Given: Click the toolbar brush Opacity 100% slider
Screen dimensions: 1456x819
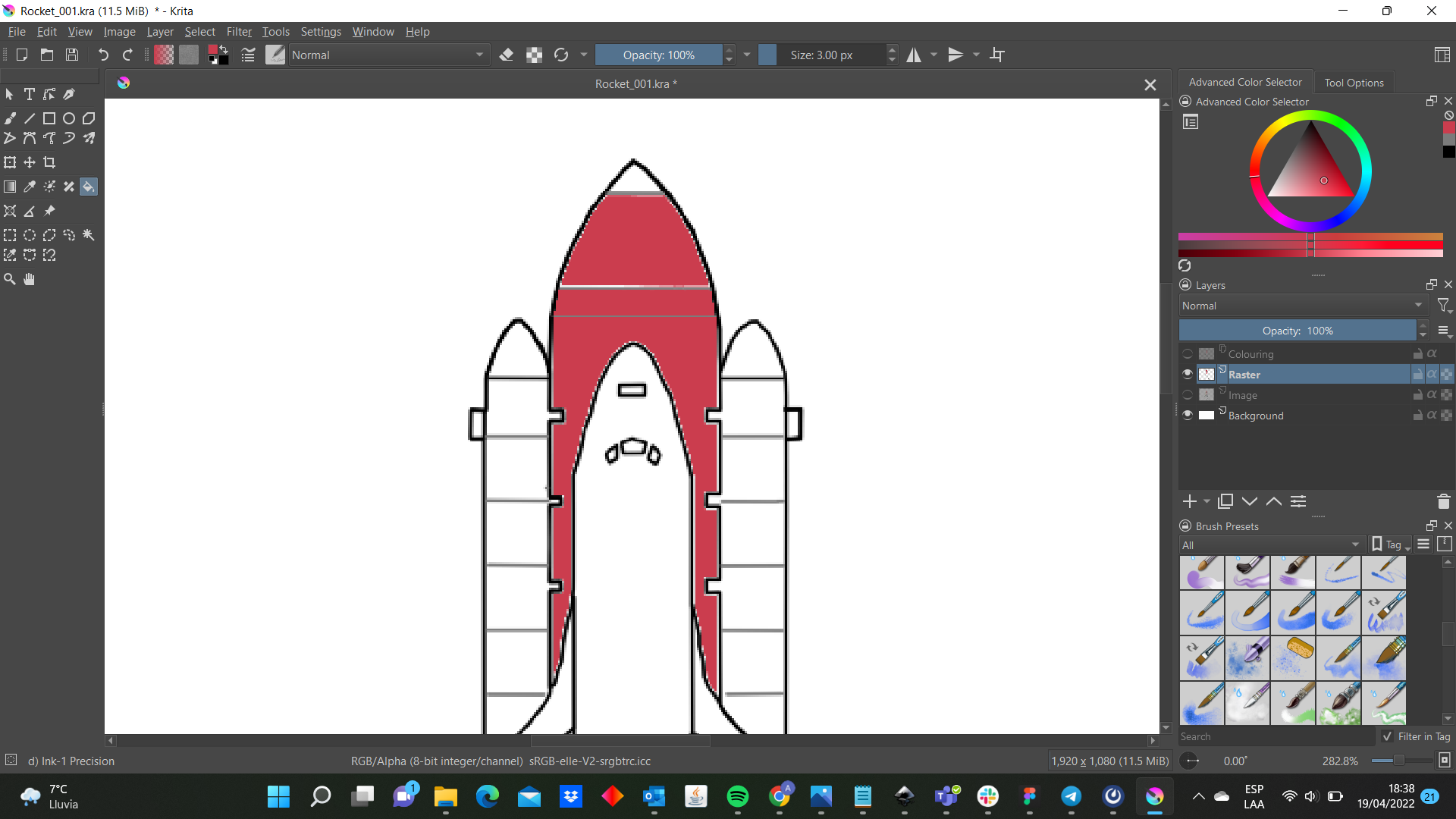Looking at the screenshot, I should pyautogui.click(x=659, y=55).
